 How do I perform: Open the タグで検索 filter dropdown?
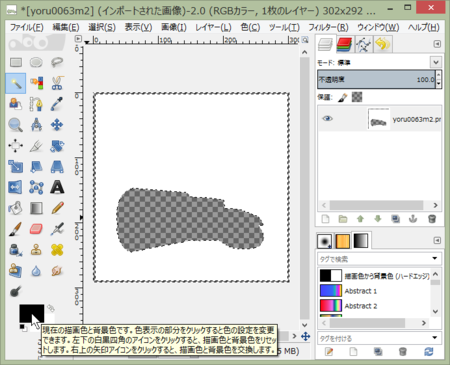(x=435, y=259)
